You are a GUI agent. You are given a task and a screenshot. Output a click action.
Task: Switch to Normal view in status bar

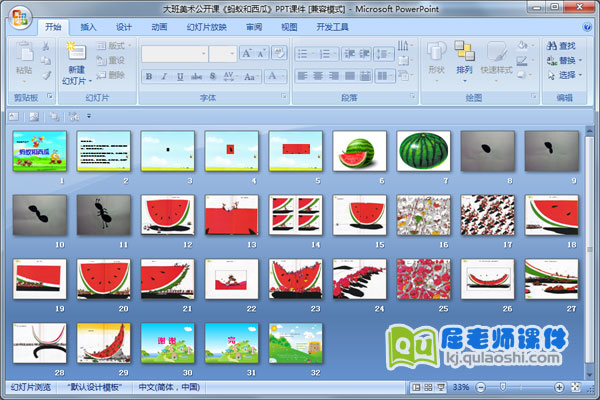[416, 387]
